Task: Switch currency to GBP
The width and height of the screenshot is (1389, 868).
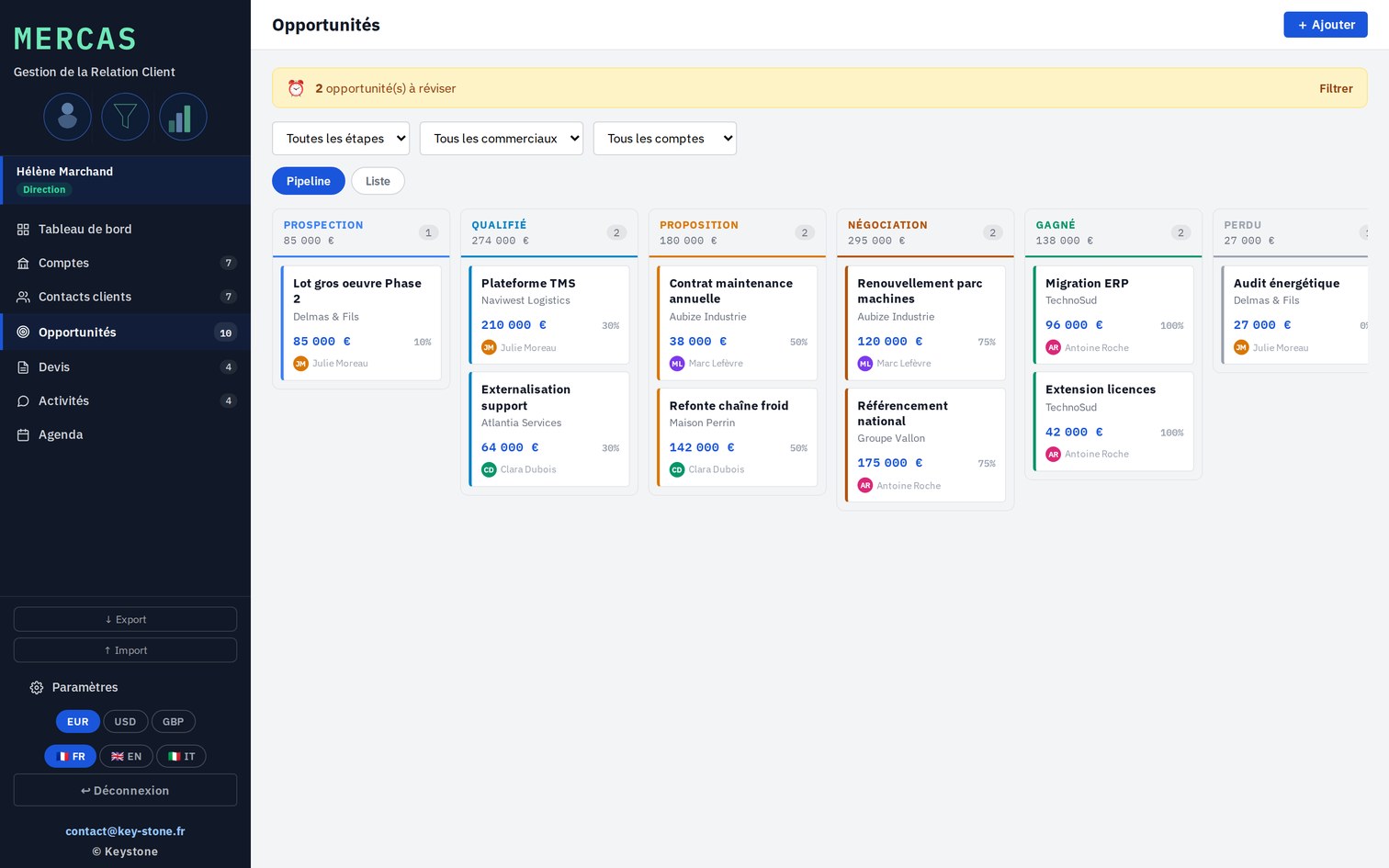Action: tap(173, 722)
